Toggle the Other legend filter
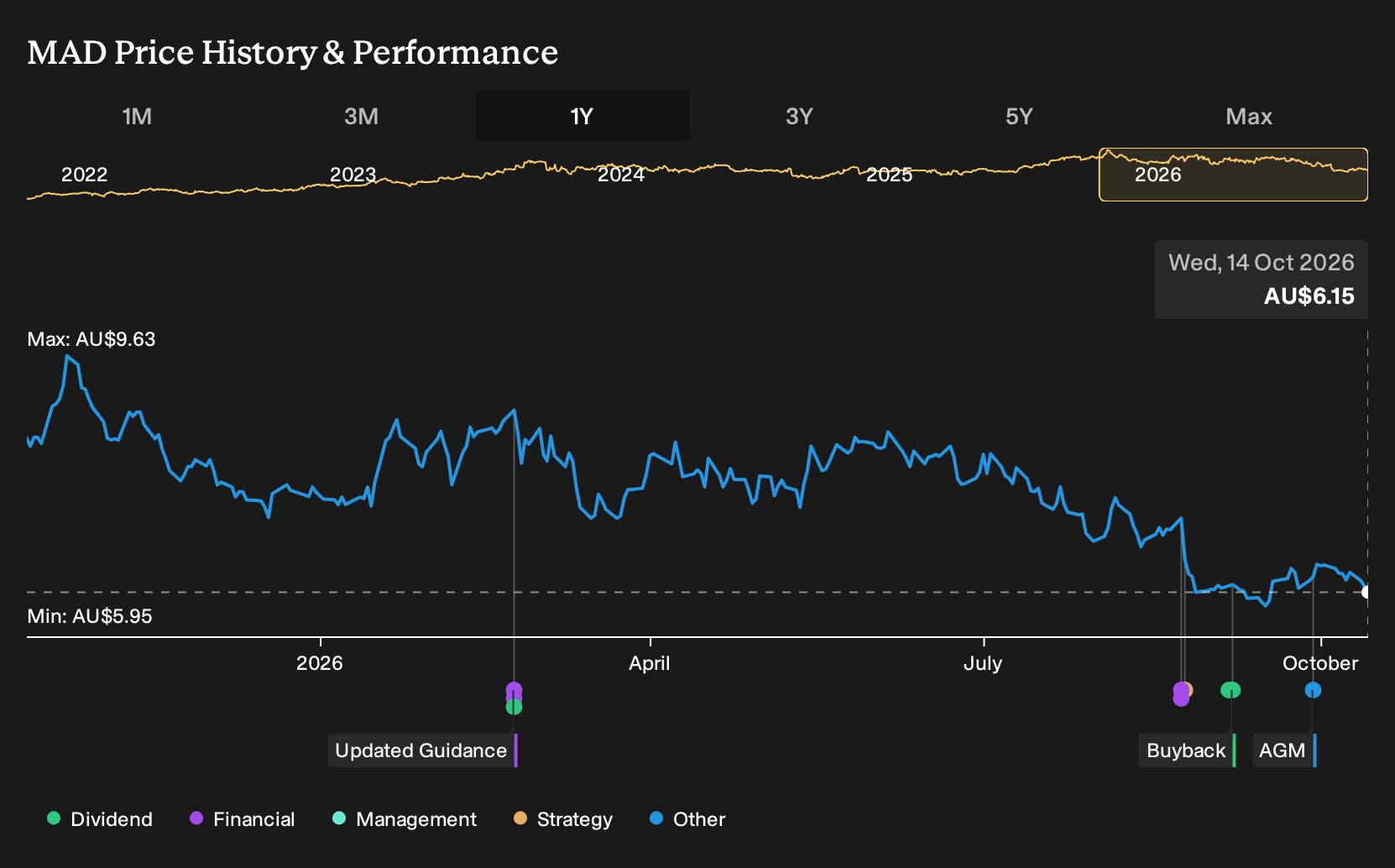Viewport: 1395px width, 868px height. 687,819
